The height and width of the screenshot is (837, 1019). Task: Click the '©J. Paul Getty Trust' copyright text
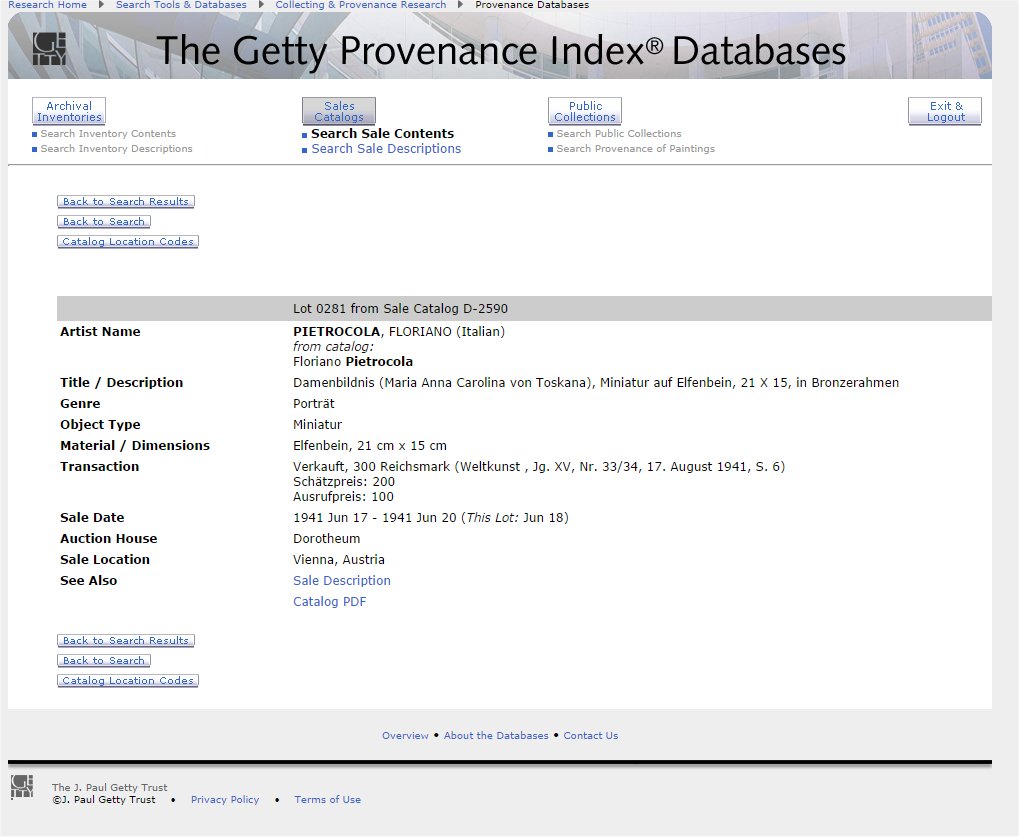click(x=104, y=799)
